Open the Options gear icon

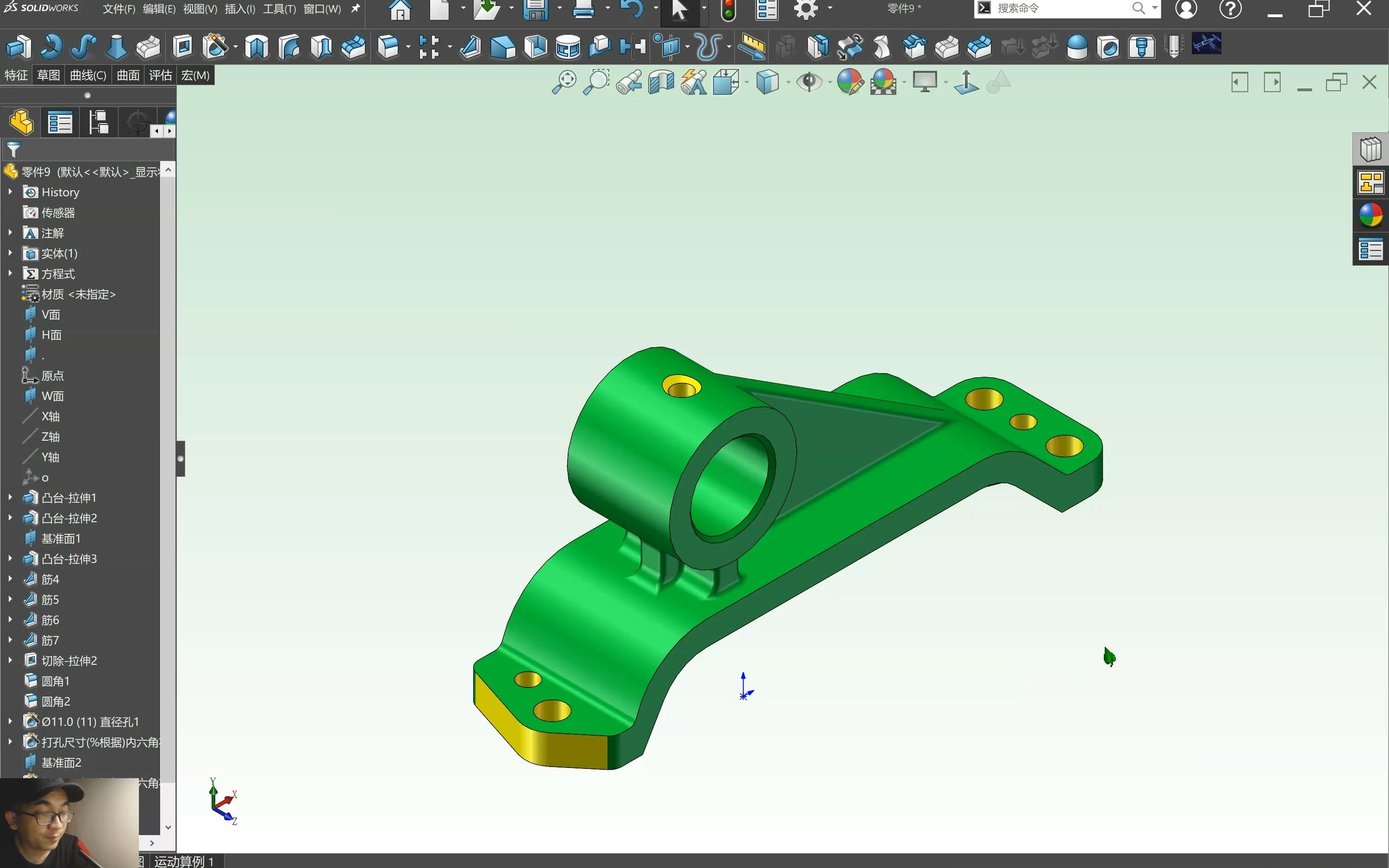pos(806,10)
